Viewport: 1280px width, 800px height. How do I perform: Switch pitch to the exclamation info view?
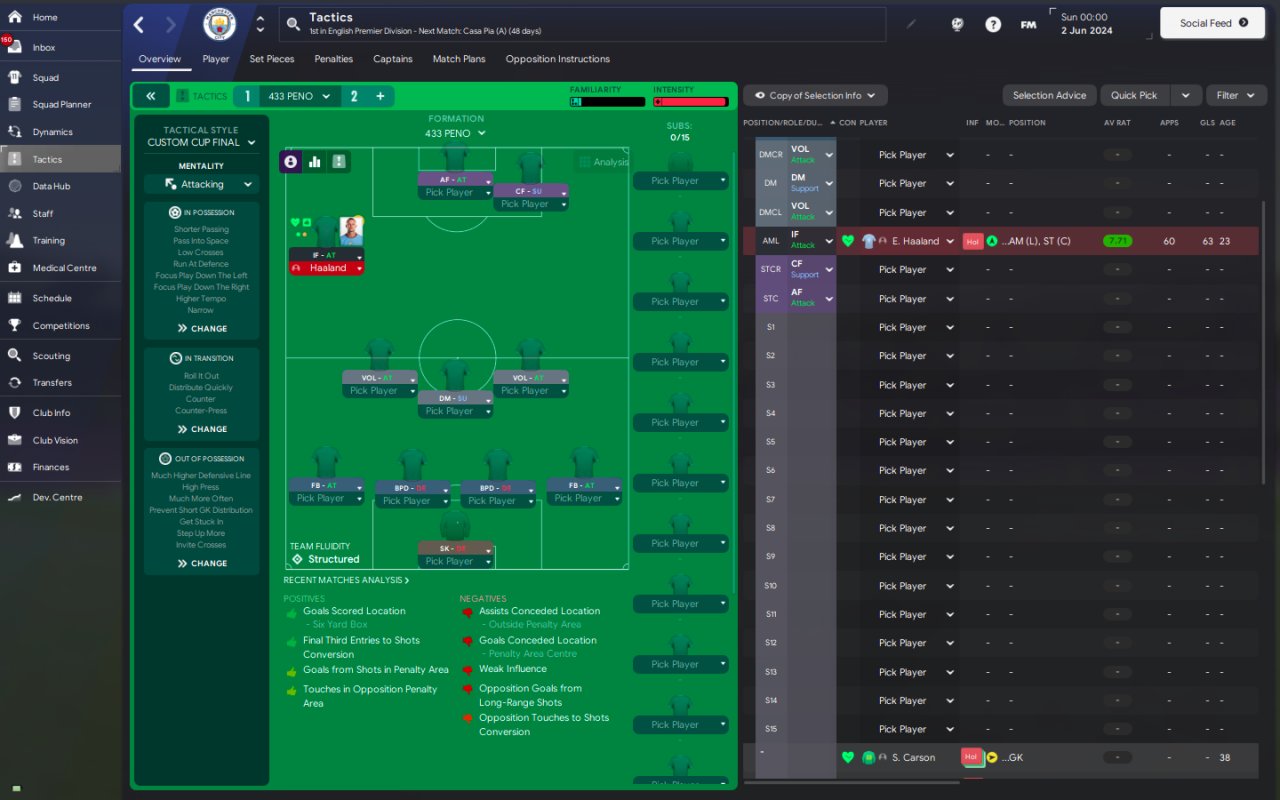click(338, 161)
